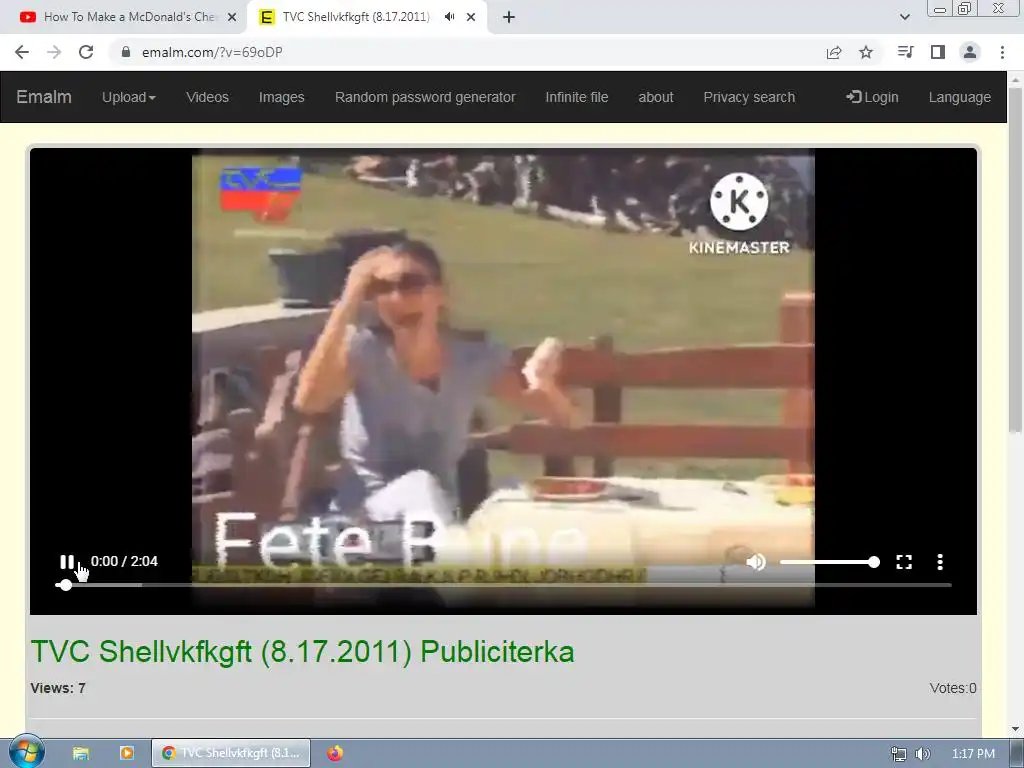Click the Login link
The width and height of the screenshot is (1024, 768).
tap(872, 97)
